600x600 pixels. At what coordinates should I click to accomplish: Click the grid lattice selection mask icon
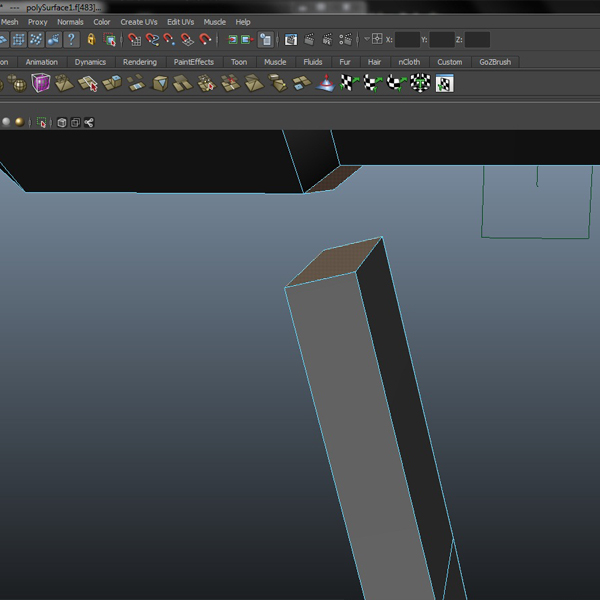[18, 39]
